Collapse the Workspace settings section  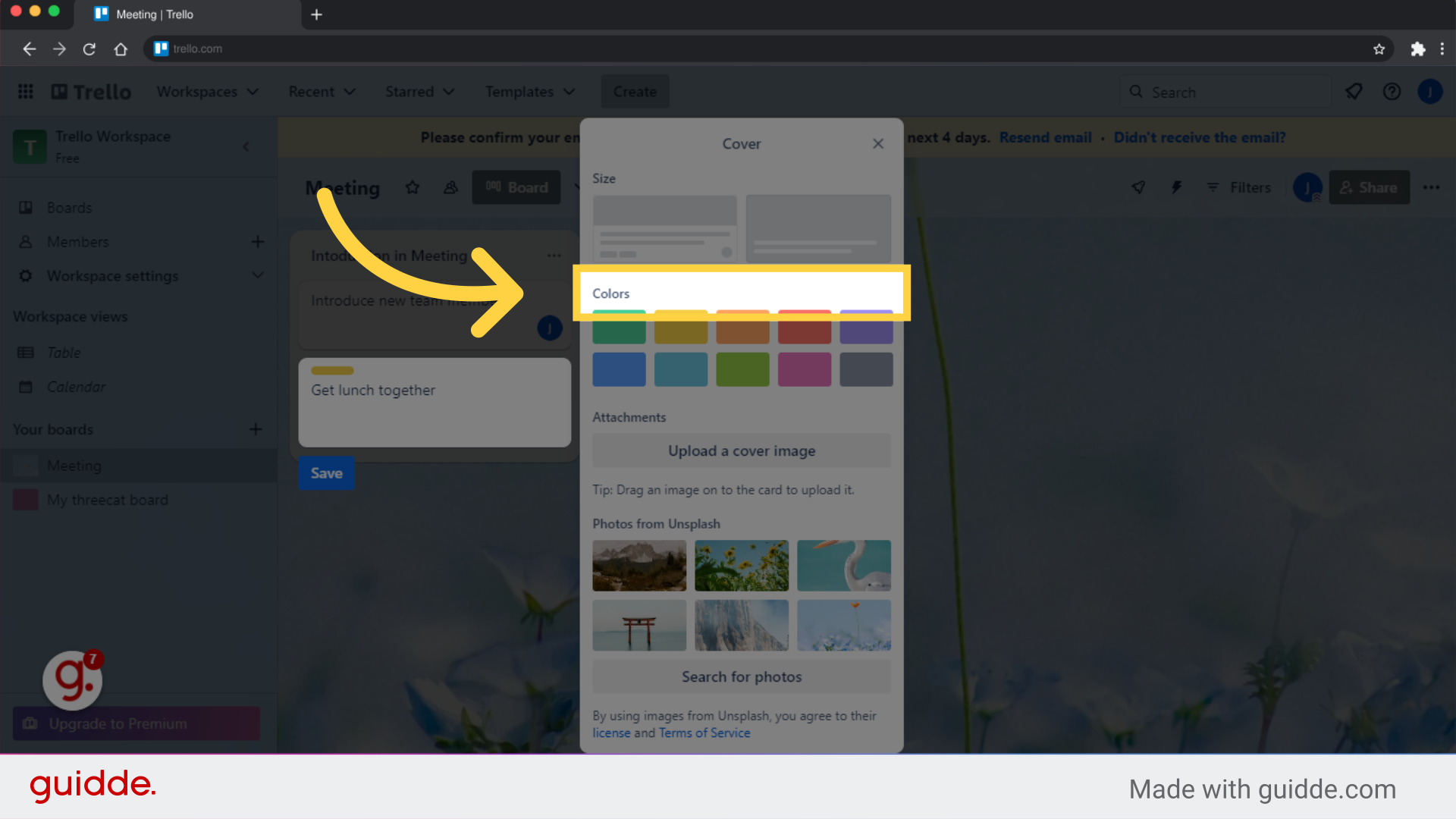click(258, 275)
